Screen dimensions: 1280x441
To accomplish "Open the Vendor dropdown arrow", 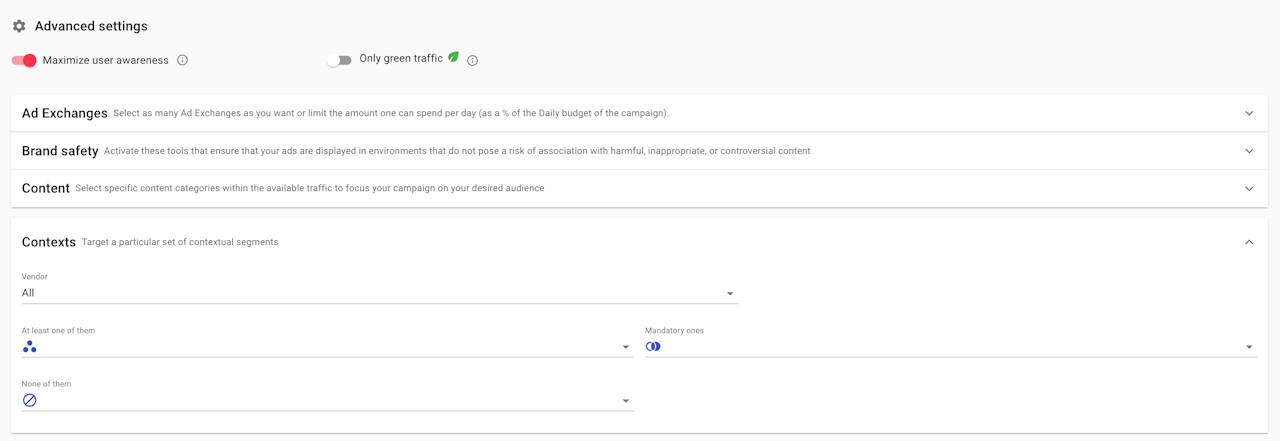I will pyautogui.click(x=731, y=294).
